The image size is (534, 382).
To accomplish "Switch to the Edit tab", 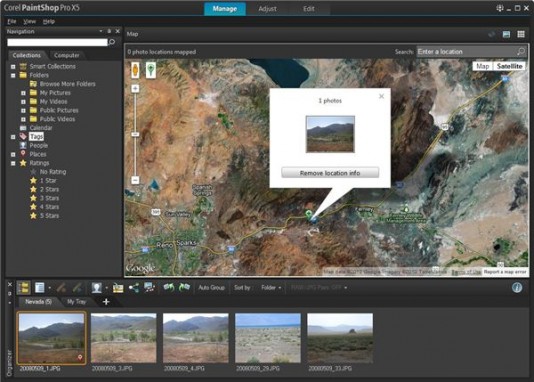I will [x=309, y=9].
